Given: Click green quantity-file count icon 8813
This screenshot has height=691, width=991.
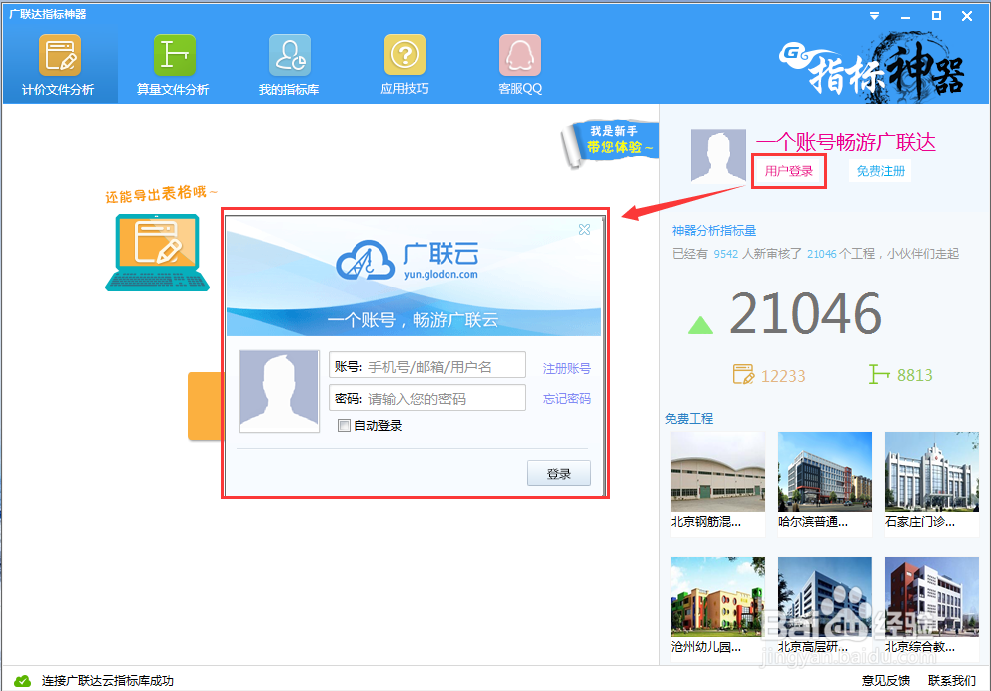Looking at the screenshot, I should coord(879,374).
